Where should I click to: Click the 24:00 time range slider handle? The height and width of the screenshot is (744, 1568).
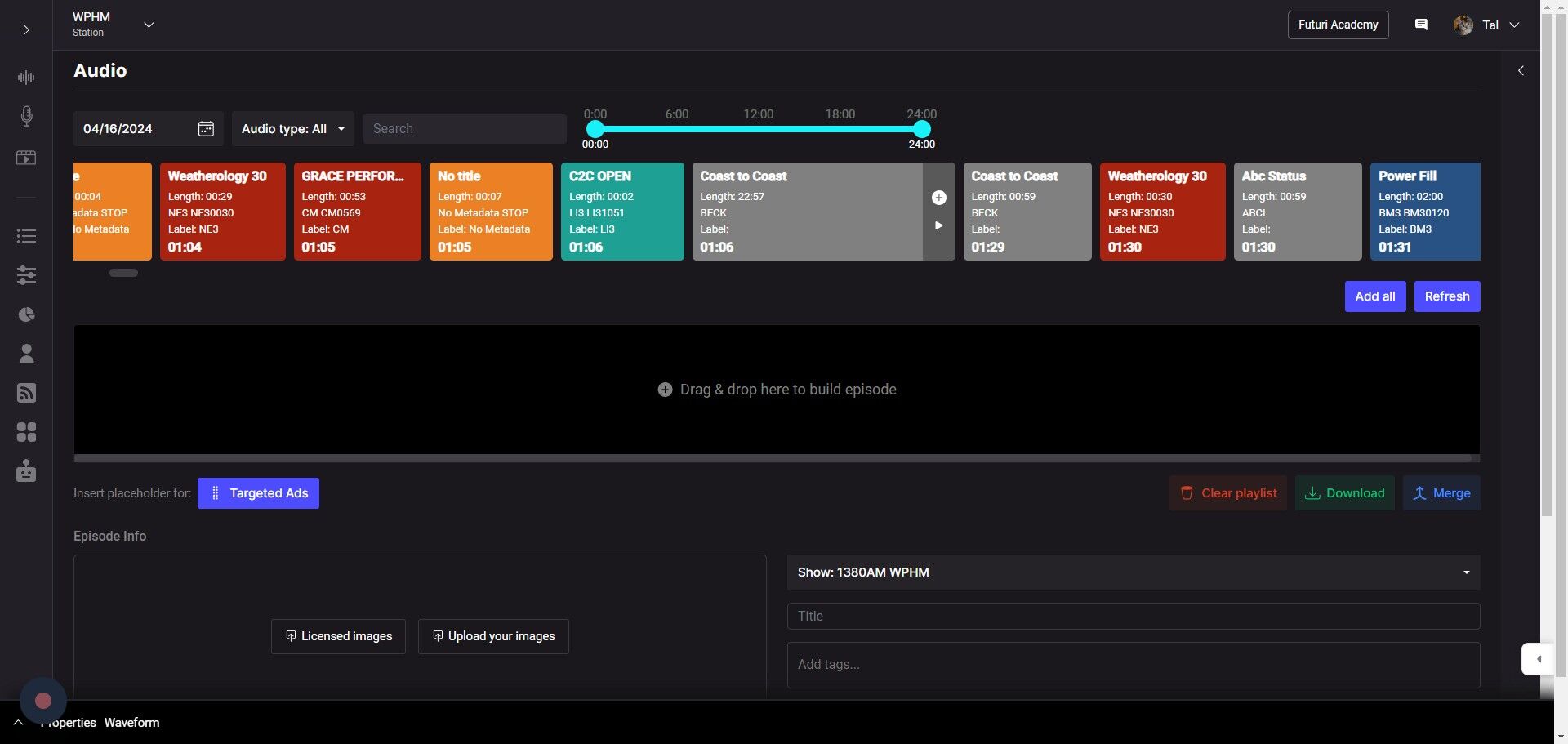tap(921, 129)
